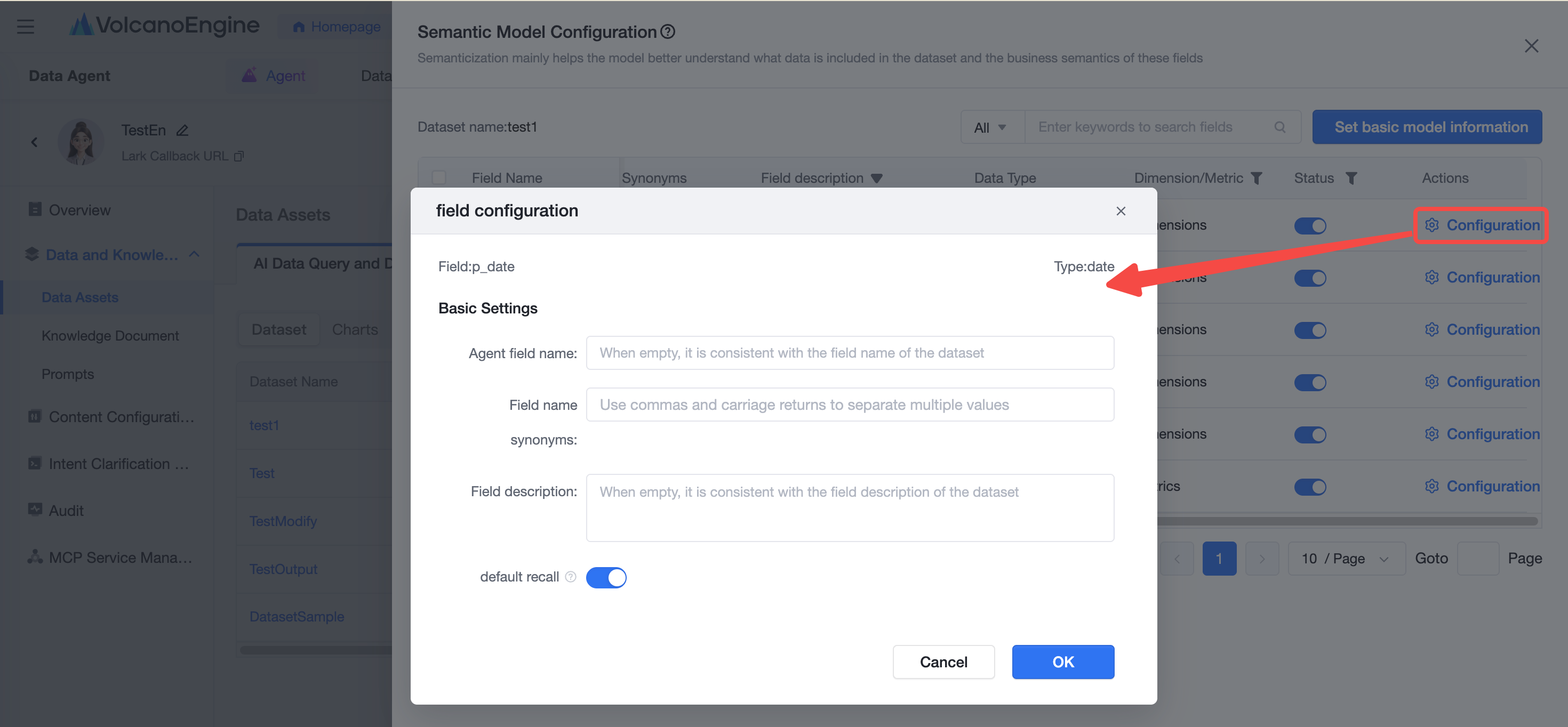Click the default recall help icon
The width and height of the screenshot is (1568, 727).
(570, 577)
